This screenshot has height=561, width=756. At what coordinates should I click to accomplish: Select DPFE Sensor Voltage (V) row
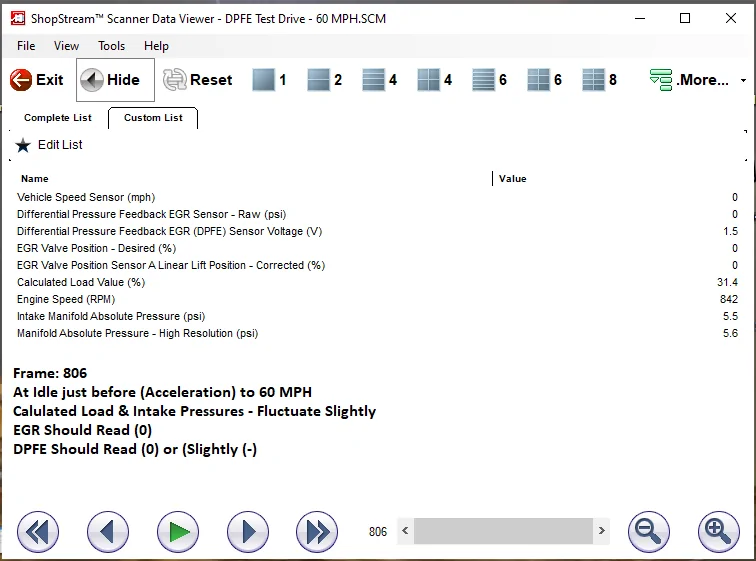377,231
